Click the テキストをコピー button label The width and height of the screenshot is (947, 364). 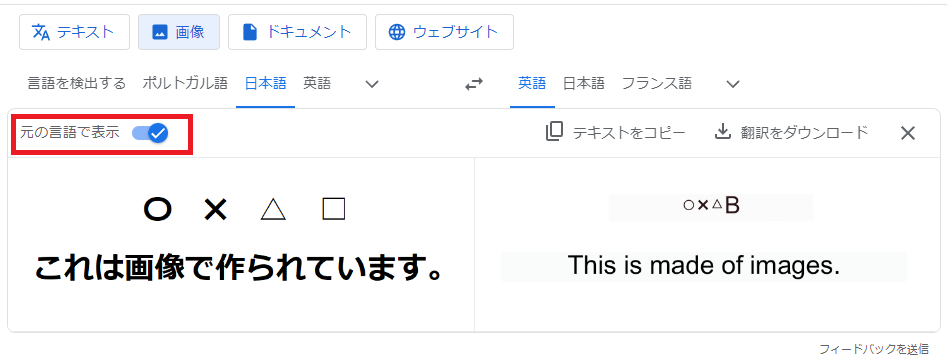point(629,132)
